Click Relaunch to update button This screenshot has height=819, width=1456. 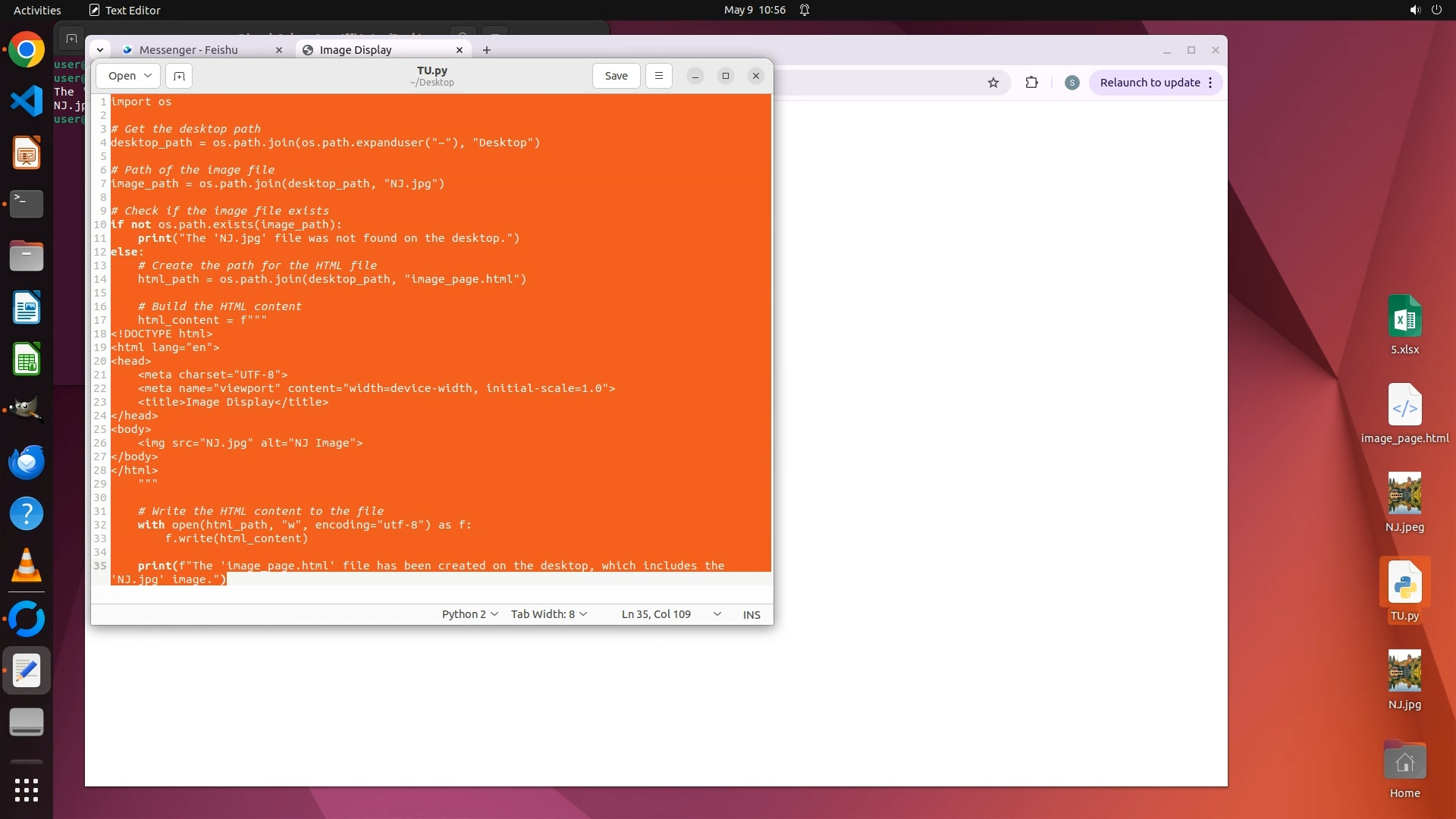coord(1150,83)
